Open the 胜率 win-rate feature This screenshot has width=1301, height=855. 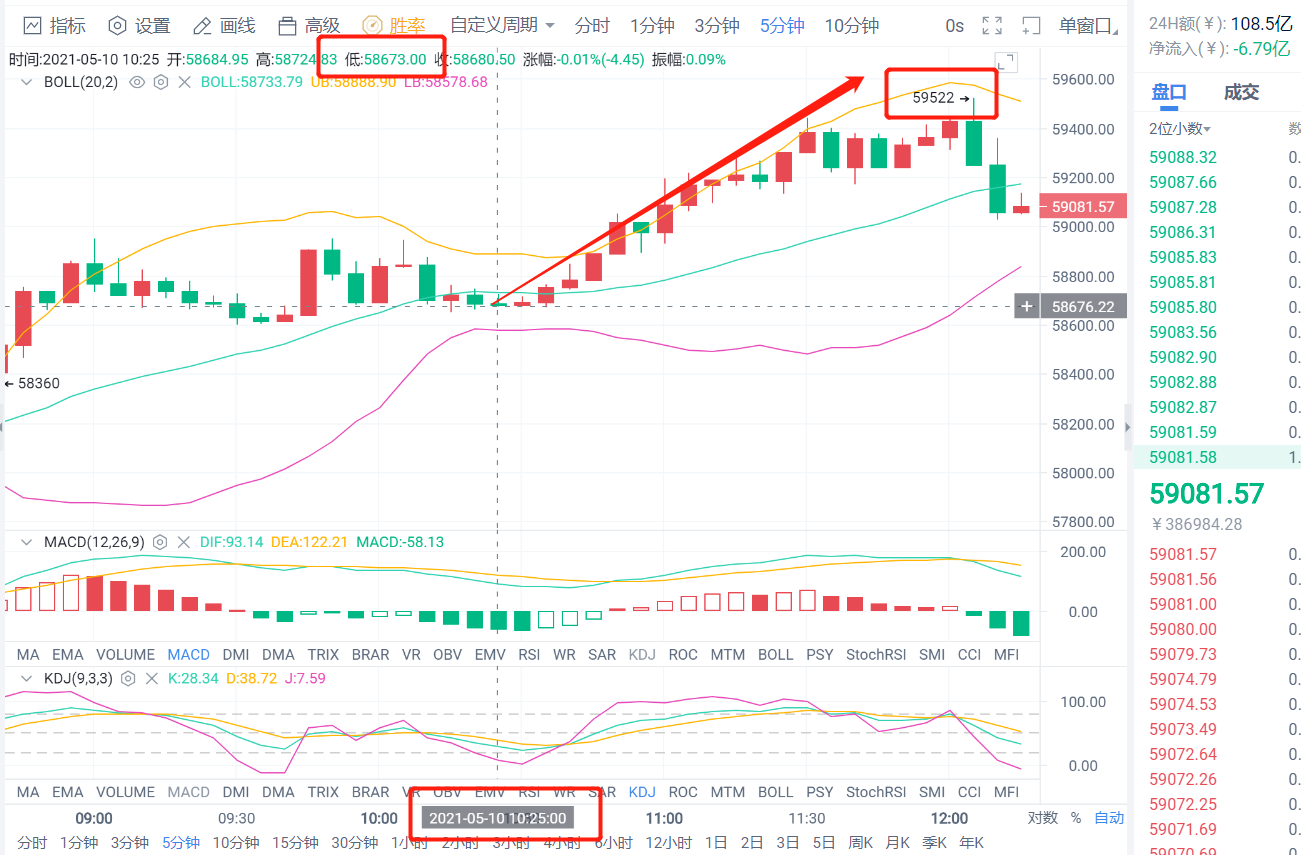(395, 26)
